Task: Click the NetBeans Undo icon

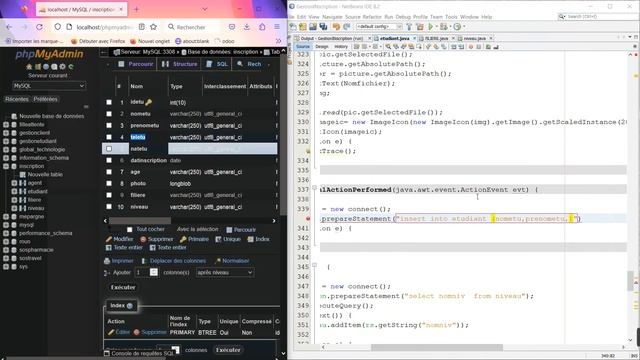Action: tap(336, 27)
